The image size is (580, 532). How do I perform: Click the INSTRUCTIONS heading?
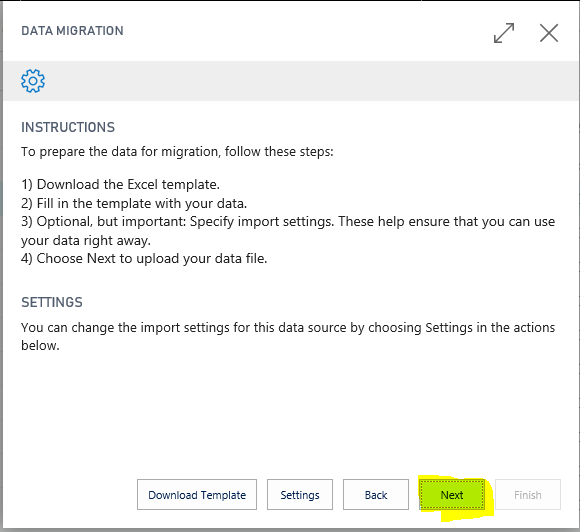coord(68,127)
